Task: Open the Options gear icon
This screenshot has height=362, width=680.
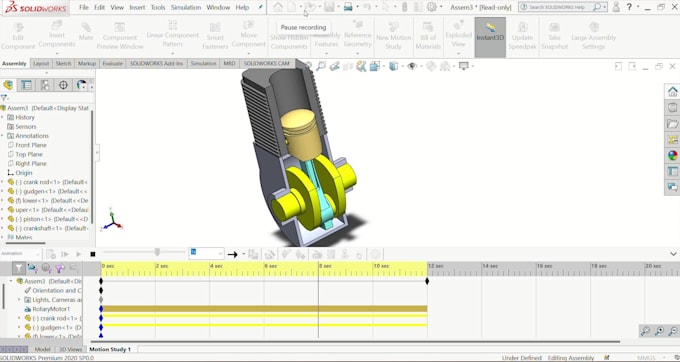Action: pos(432,7)
